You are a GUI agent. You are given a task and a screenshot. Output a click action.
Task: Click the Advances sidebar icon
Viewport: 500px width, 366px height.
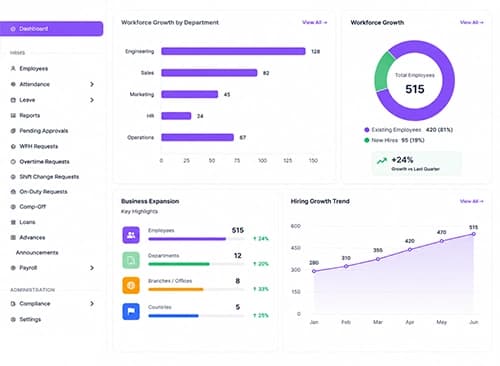(13, 238)
